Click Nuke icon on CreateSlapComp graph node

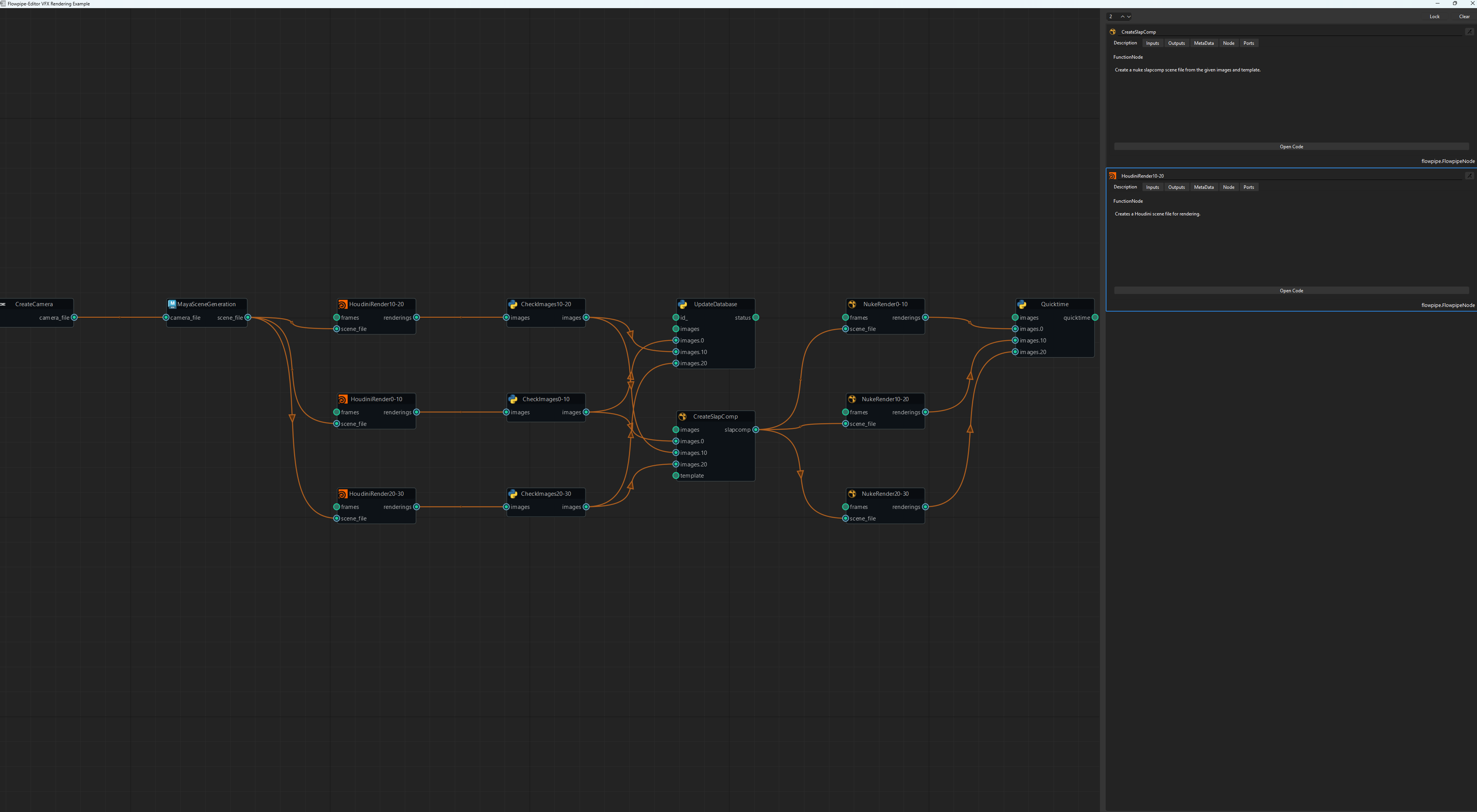[x=682, y=417]
